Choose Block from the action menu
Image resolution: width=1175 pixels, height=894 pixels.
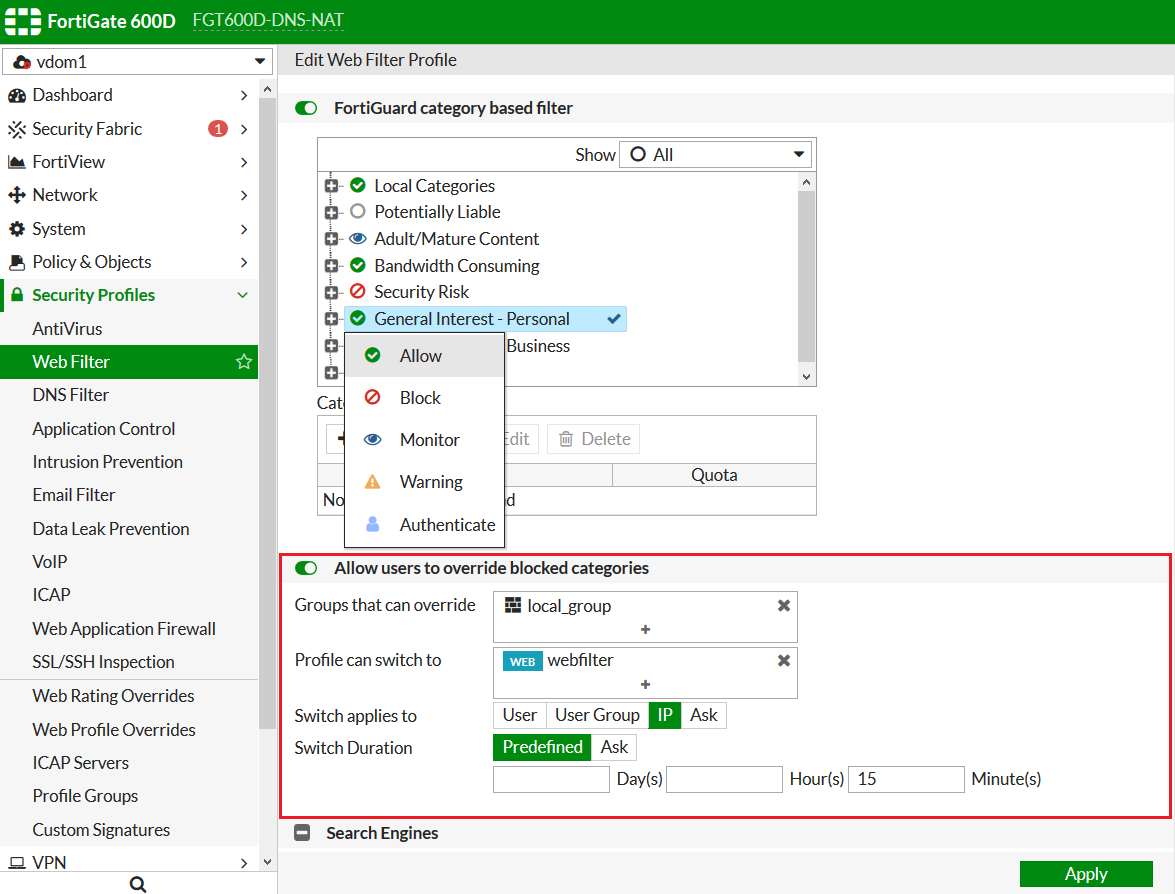[420, 398]
